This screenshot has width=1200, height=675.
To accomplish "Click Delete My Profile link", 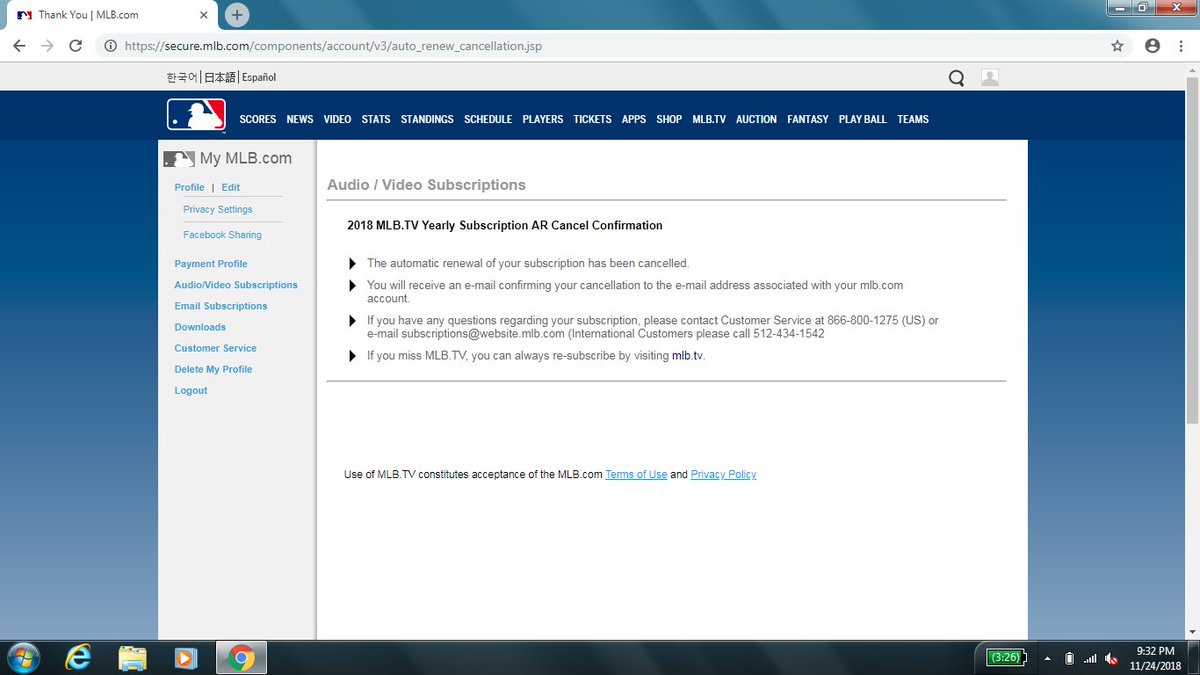I will 213,369.
